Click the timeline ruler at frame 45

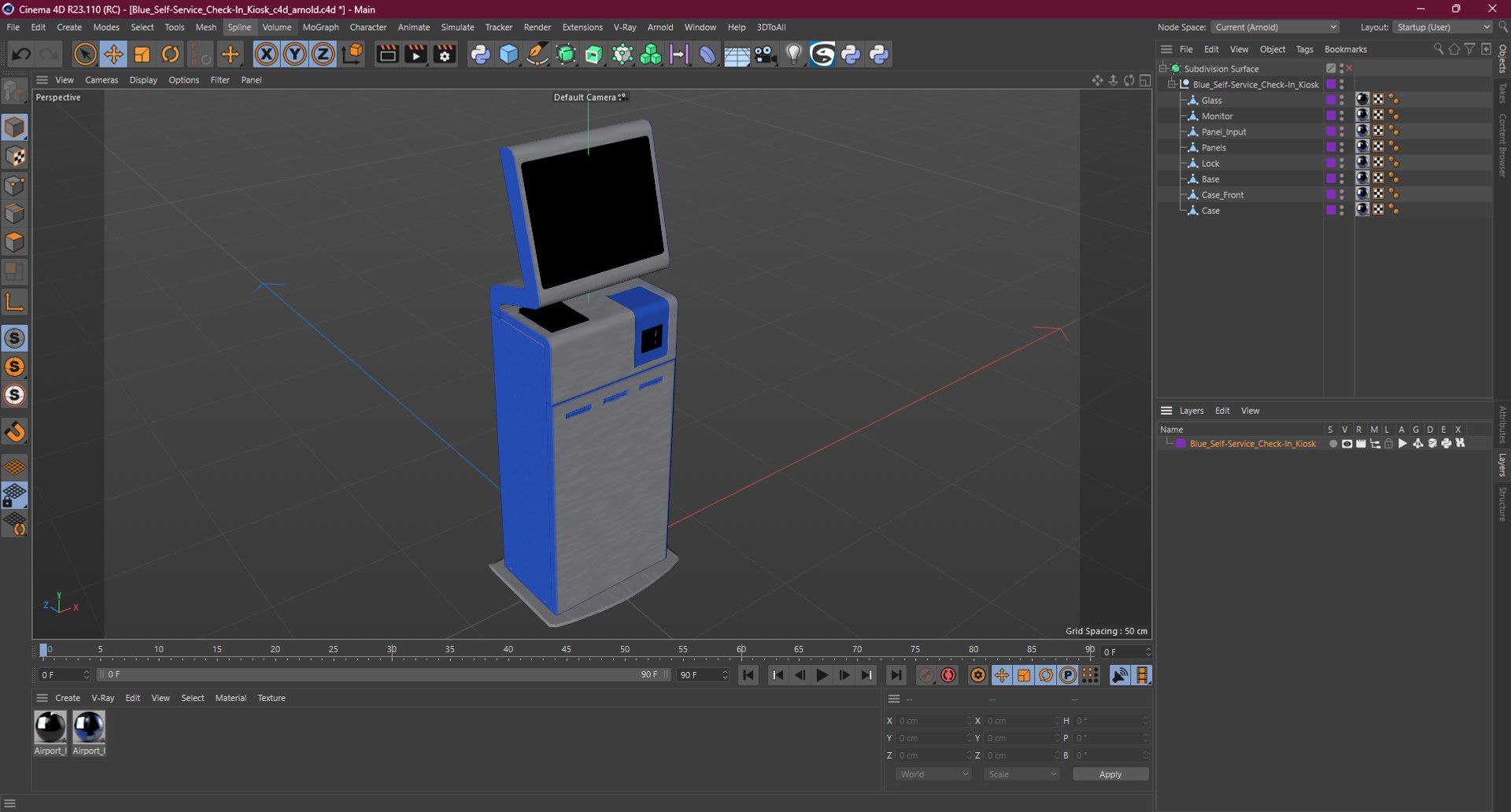coord(567,650)
